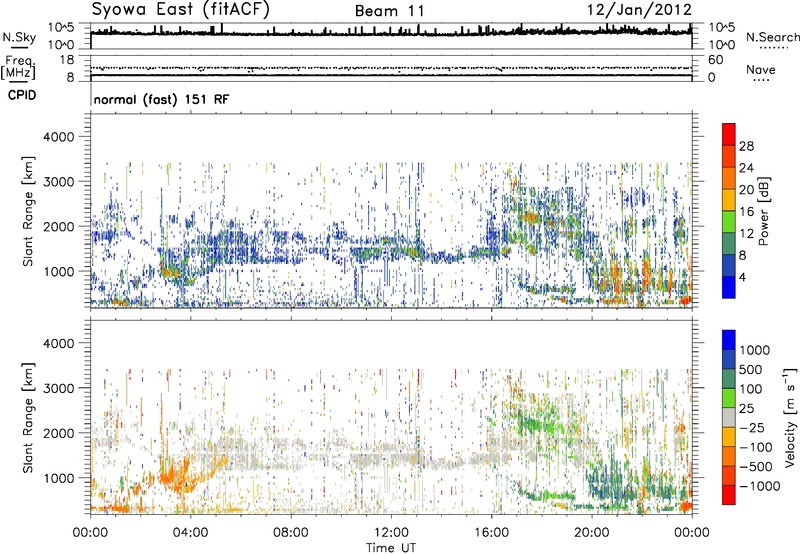Select the '3000' tick in the velocity panel
Image resolution: width=800 pixels, height=554 pixels.
58,388
